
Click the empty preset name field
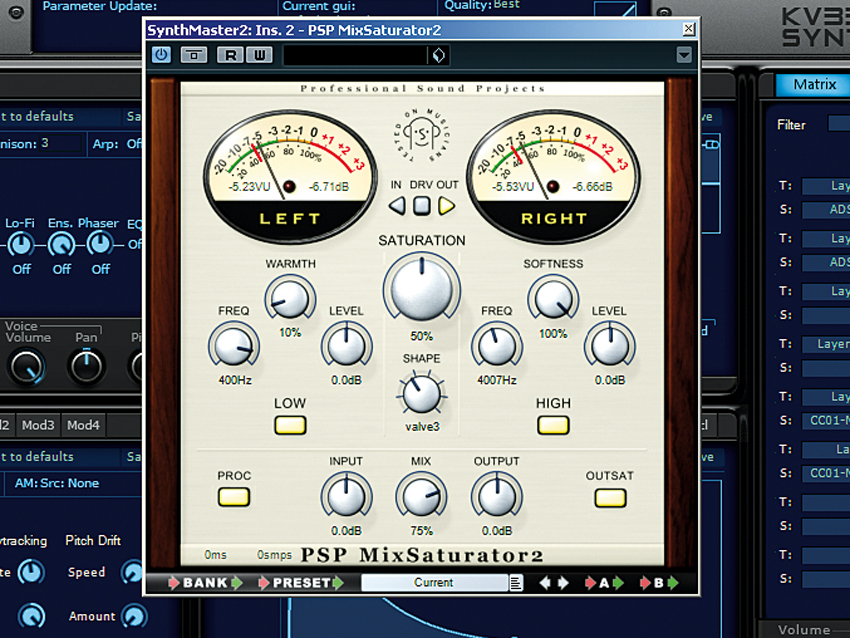coord(355,55)
